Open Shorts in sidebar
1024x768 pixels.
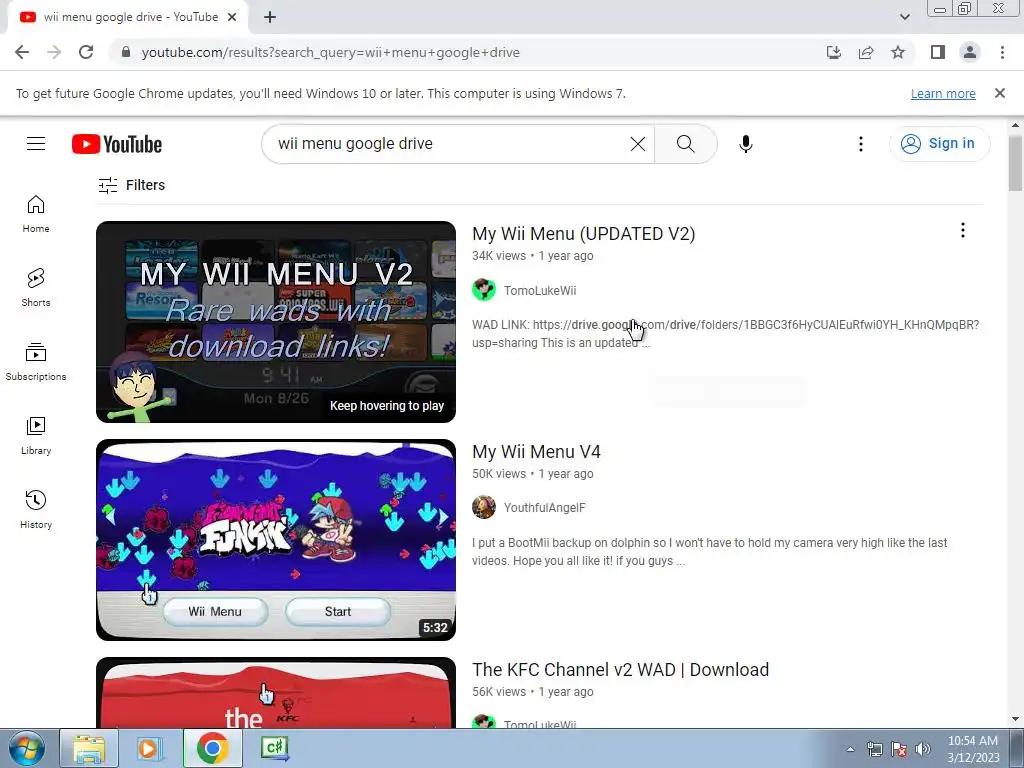[36, 288]
